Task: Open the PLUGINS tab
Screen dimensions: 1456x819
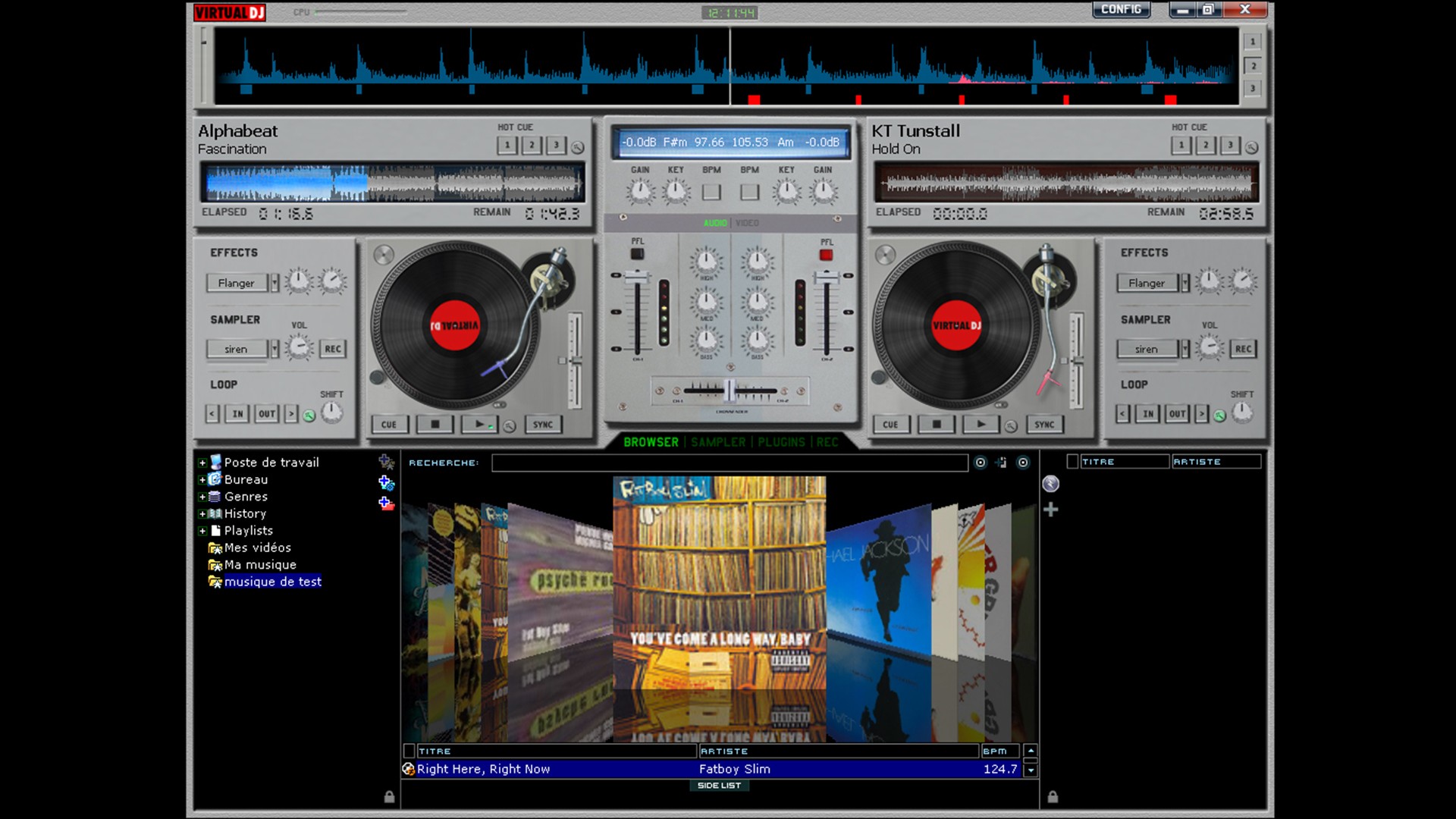Action: point(780,442)
